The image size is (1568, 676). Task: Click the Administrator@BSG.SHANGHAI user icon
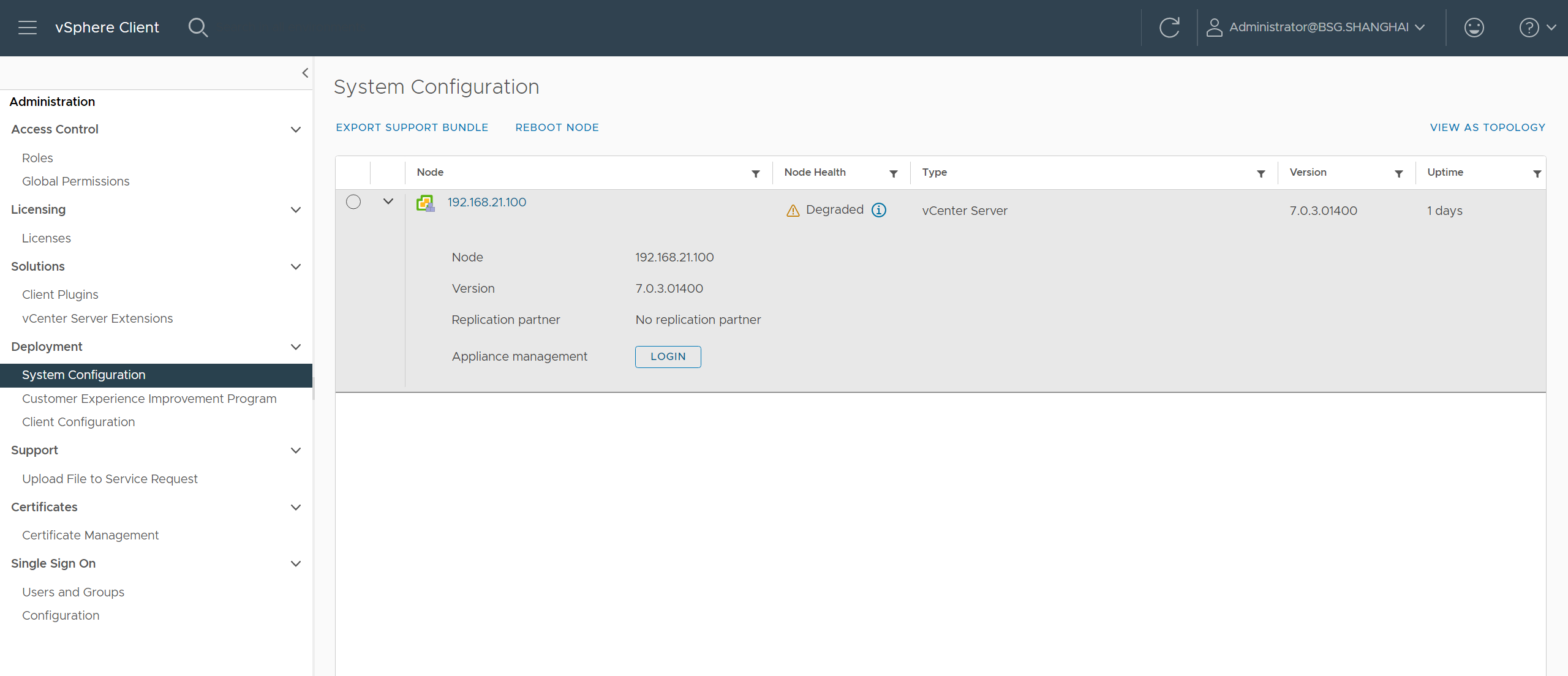1214,26
